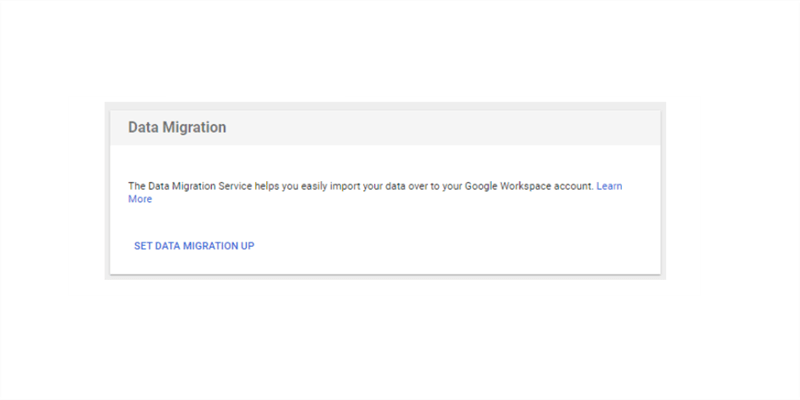Click the word "More" on the second line
800x400 pixels.
[140, 199]
